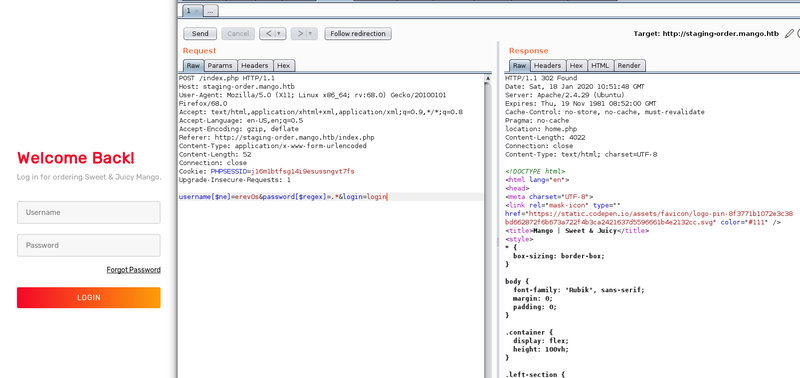Click 'Server: Apache/2.4.29 (Ubuntu)' in response
Viewport: 800px width, 378px height.
[x=565, y=95]
